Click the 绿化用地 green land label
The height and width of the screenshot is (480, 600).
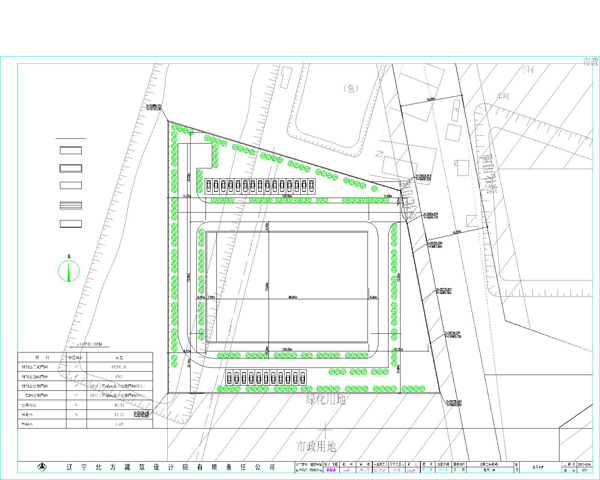[325, 399]
